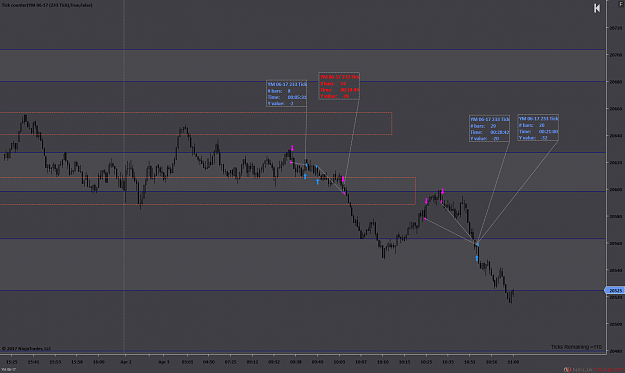Click the 20680 price axis label
625x373 pixels.
(615, 82)
